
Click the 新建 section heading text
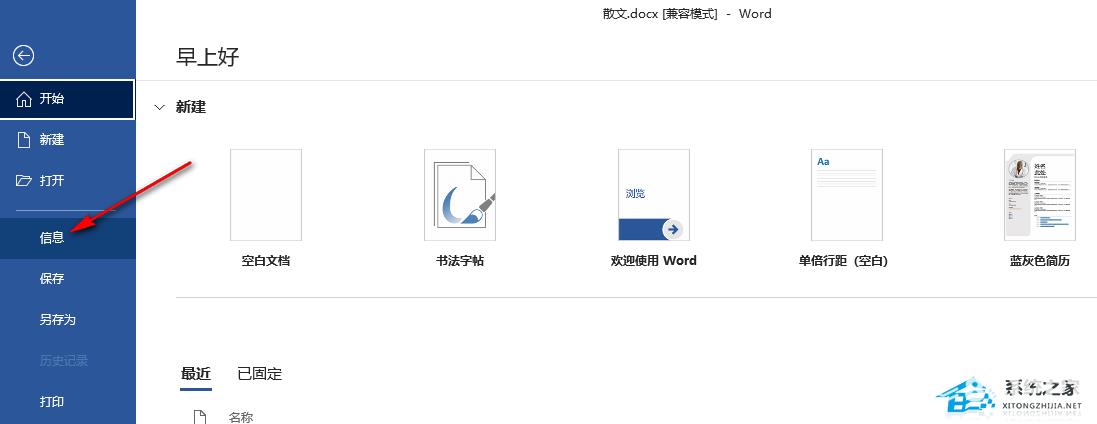[x=191, y=108]
